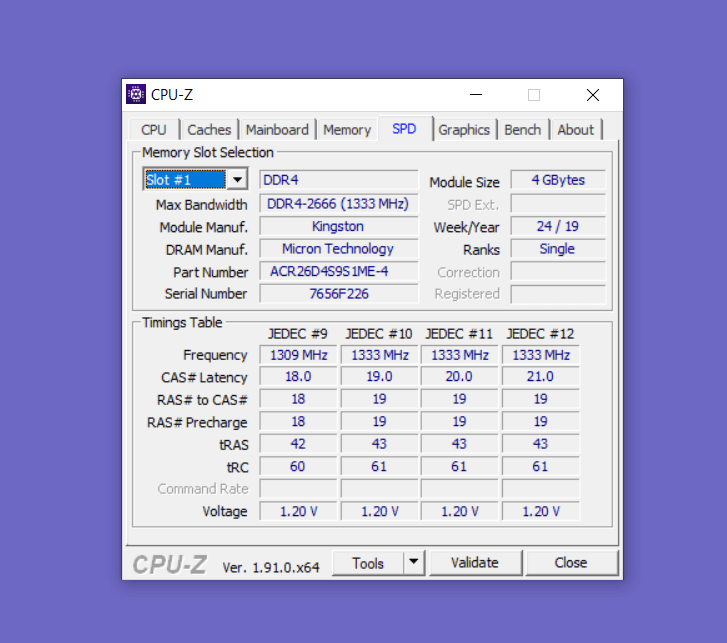Viewport: 727px width, 643px height.
Task: Click the Close button at bottom
Action: (571, 563)
